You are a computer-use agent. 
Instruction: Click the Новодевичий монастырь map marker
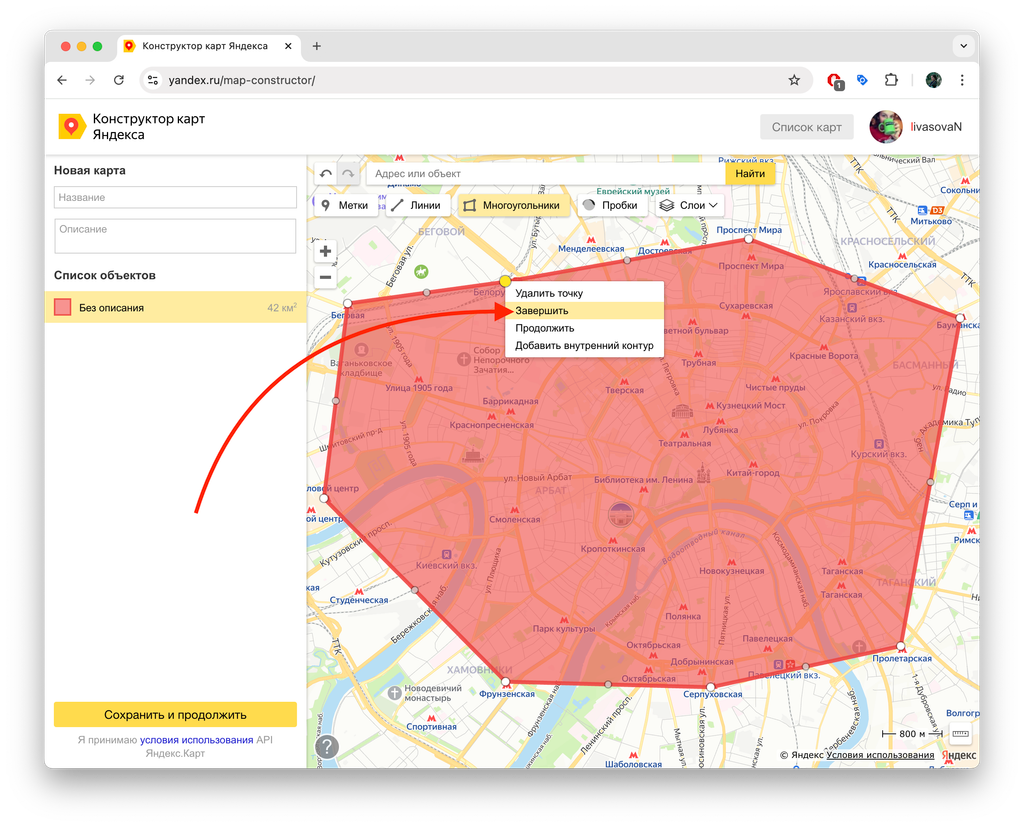[394, 693]
